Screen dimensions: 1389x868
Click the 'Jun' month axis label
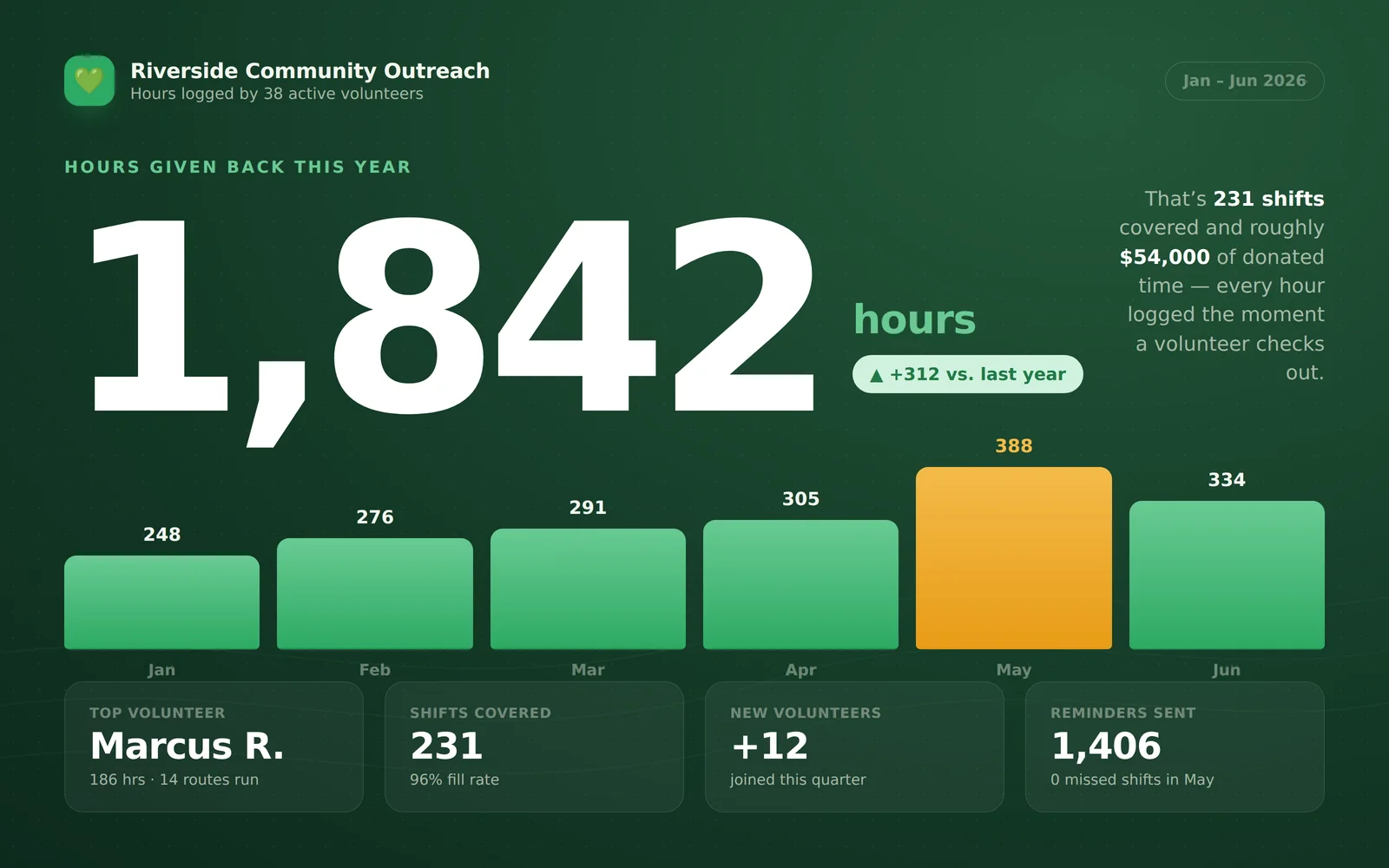[x=1227, y=670]
